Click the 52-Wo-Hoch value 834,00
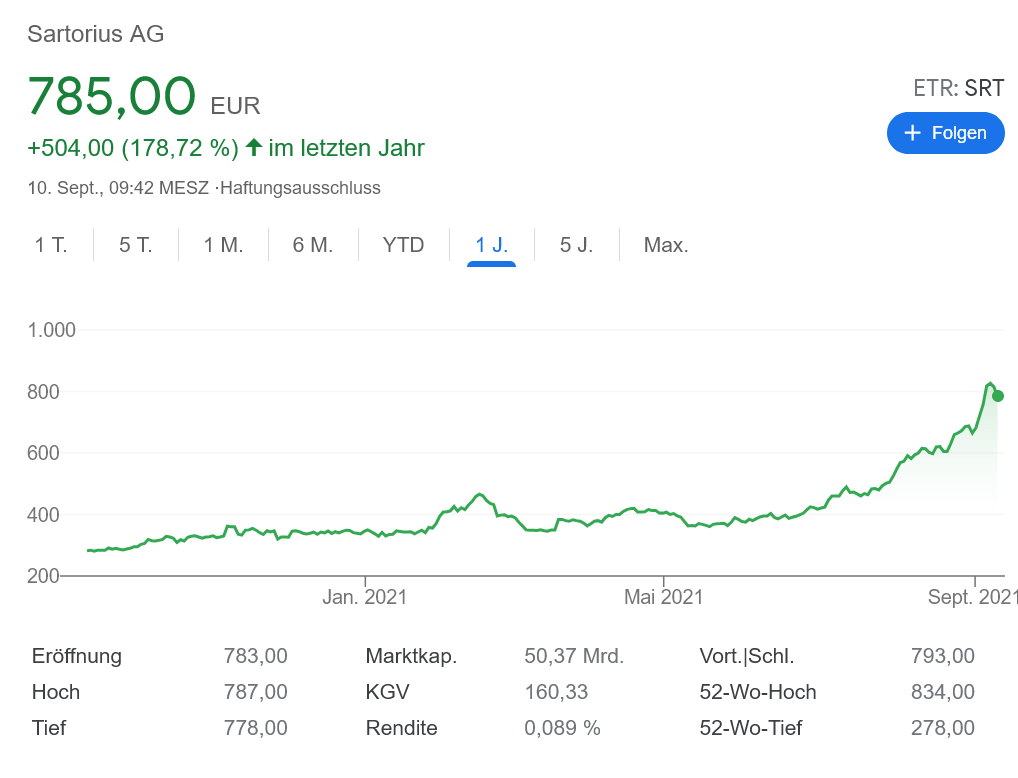The width and height of the screenshot is (1018, 778). [x=942, y=692]
